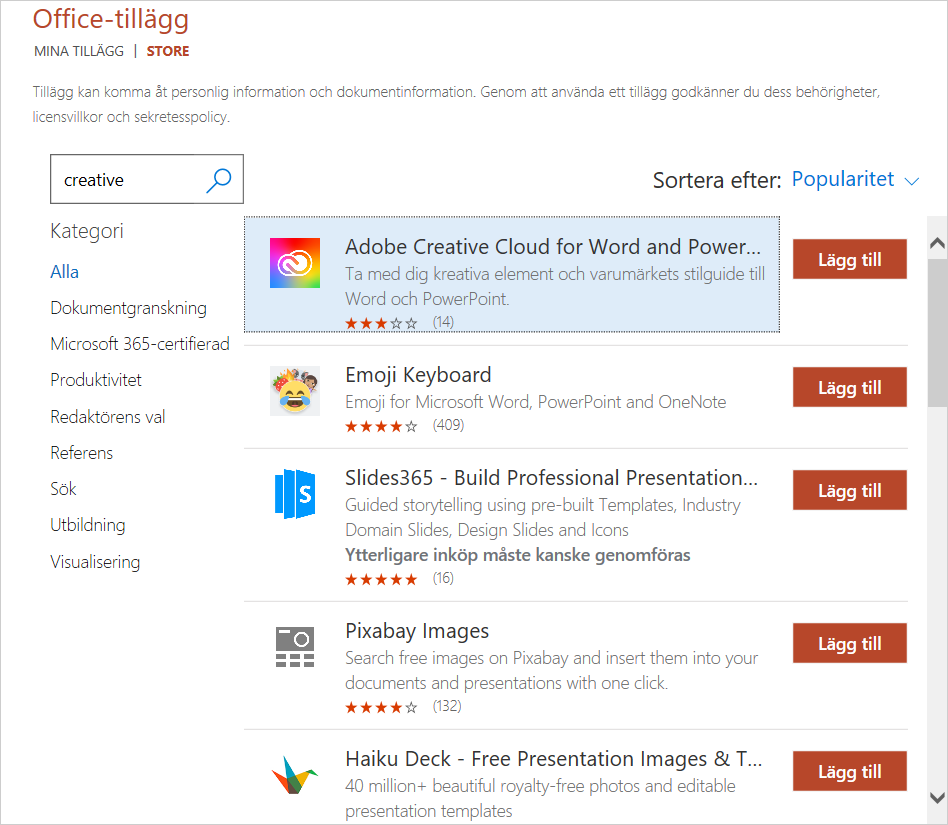The width and height of the screenshot is (948, 825).
Task: Click the Adobe Creative Cloud add-in icon
Action: tap(295, 263)
